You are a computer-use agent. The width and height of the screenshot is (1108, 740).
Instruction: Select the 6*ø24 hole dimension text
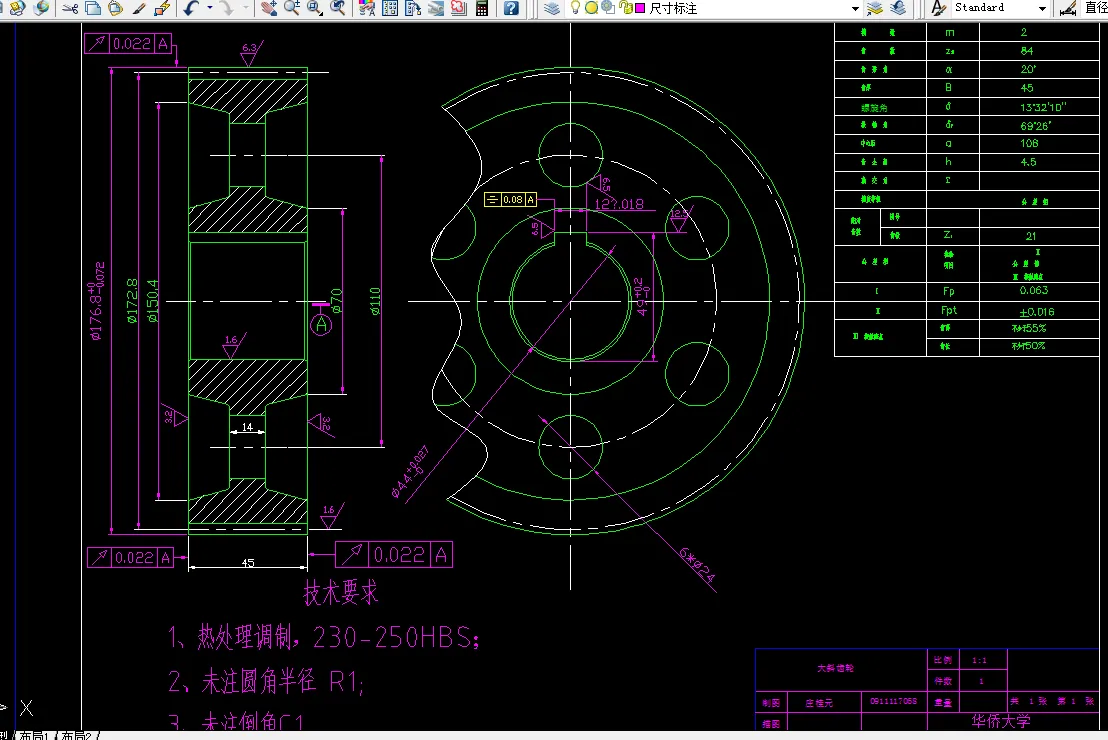tap(698, 564)
